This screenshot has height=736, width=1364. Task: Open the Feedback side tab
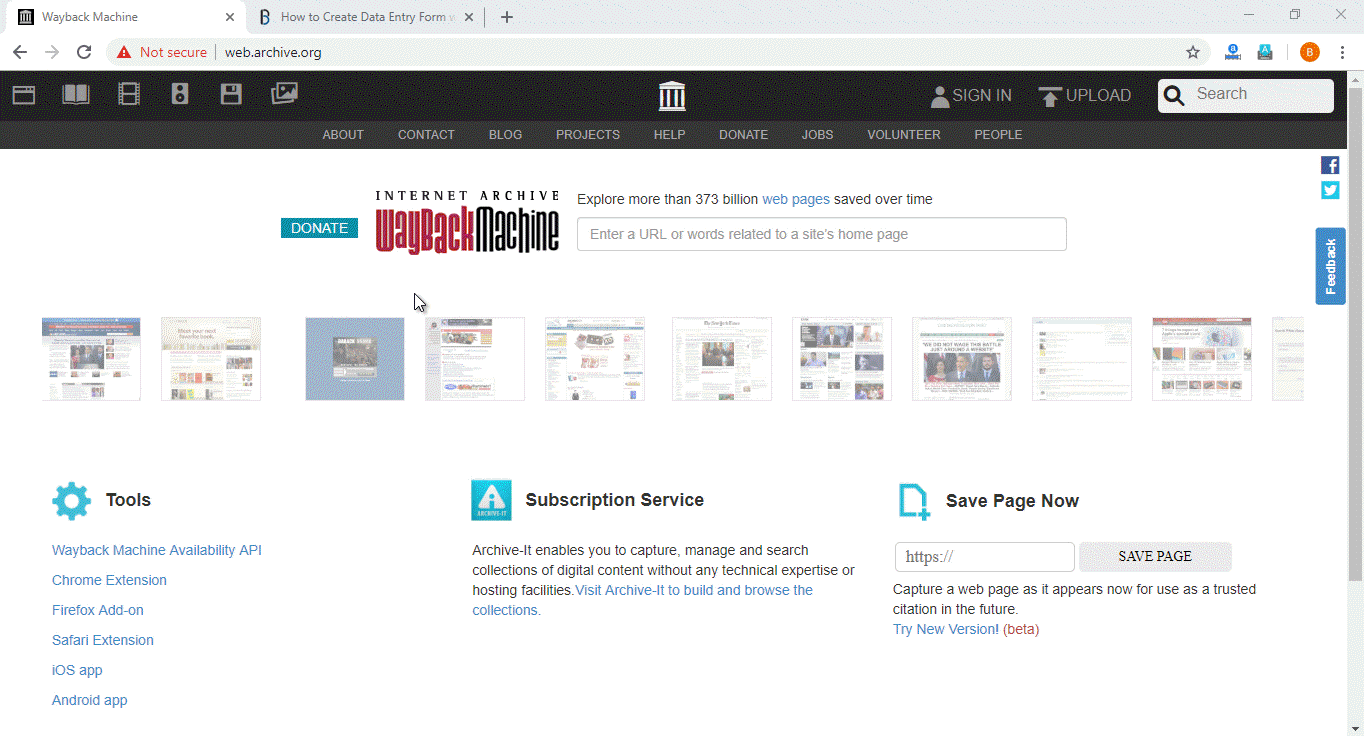[x=1330, y=266]
